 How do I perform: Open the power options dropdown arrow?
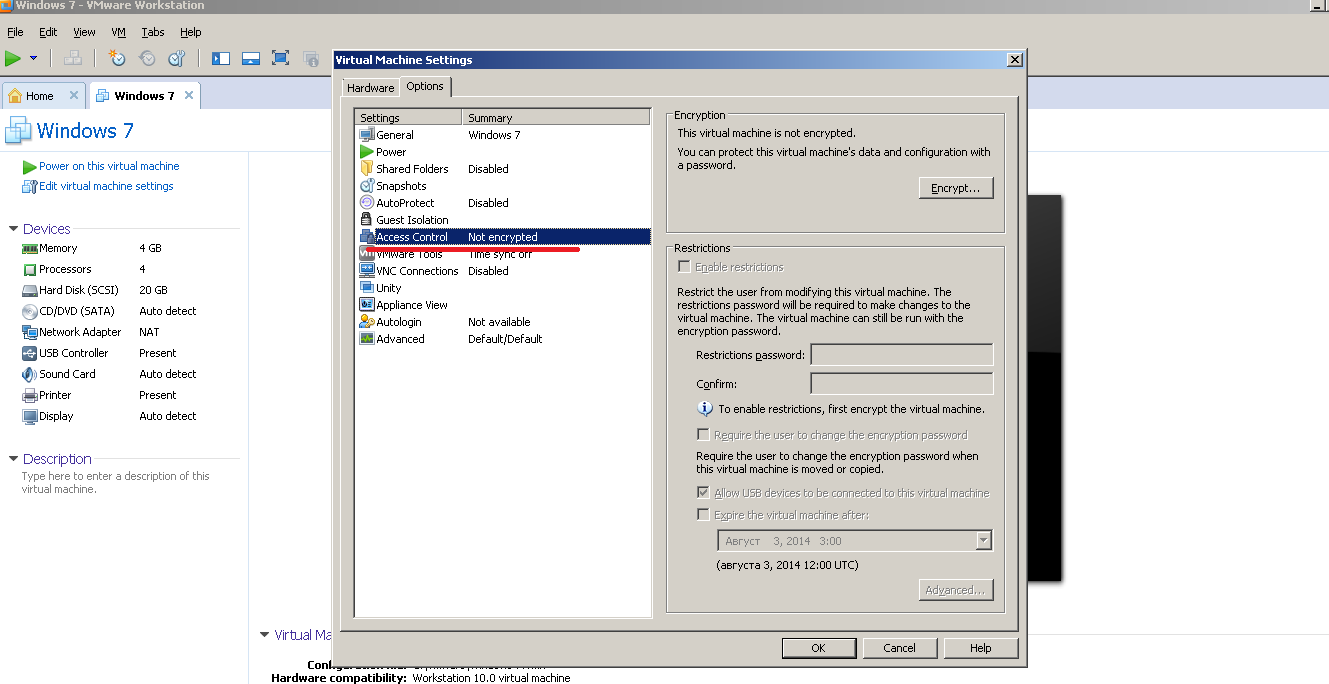[x=34, y=58]
